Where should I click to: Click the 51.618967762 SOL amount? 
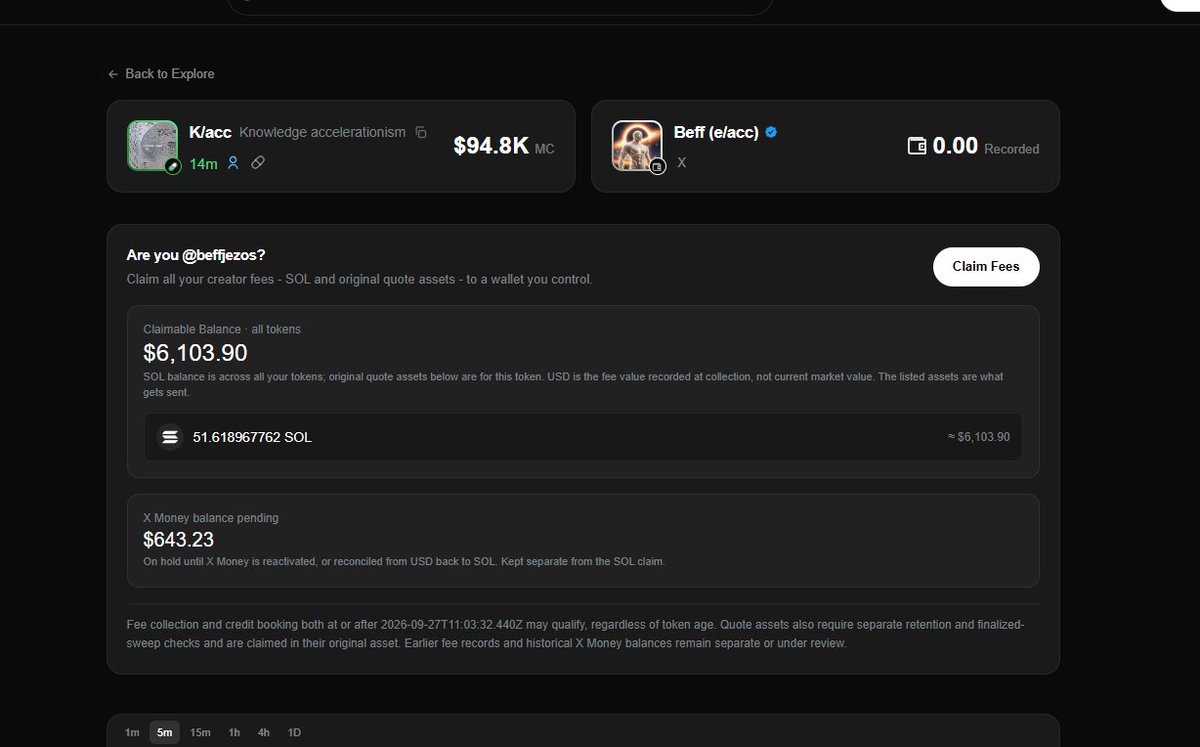point(252,437)
